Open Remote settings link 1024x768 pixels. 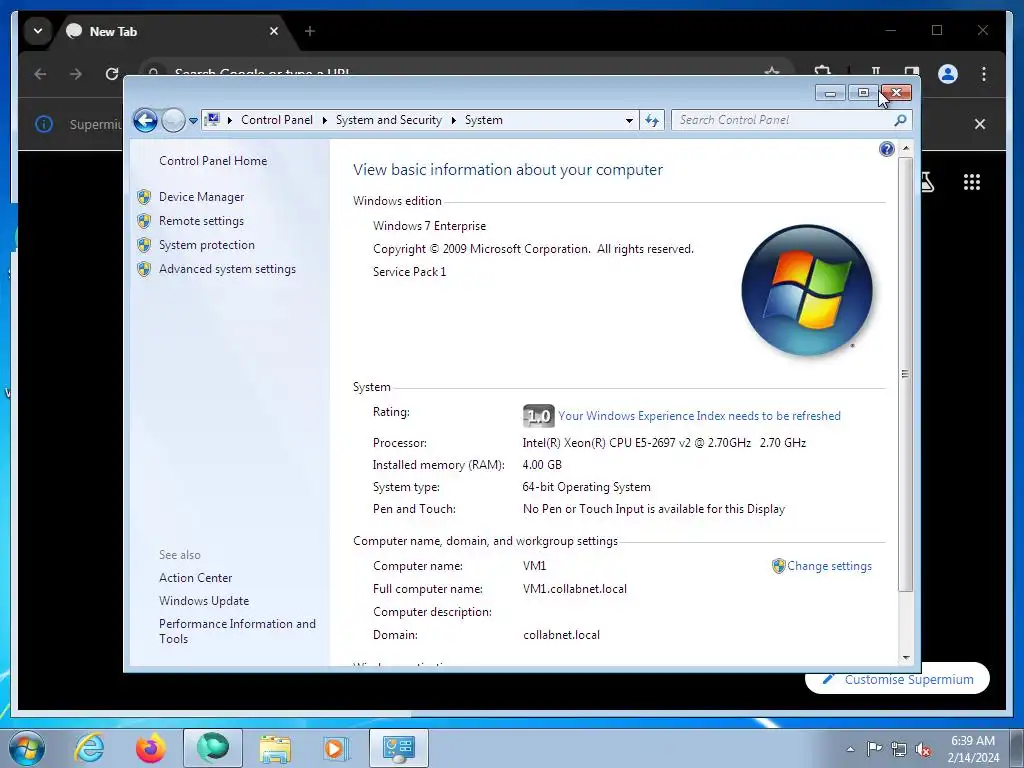pos(201,221)
